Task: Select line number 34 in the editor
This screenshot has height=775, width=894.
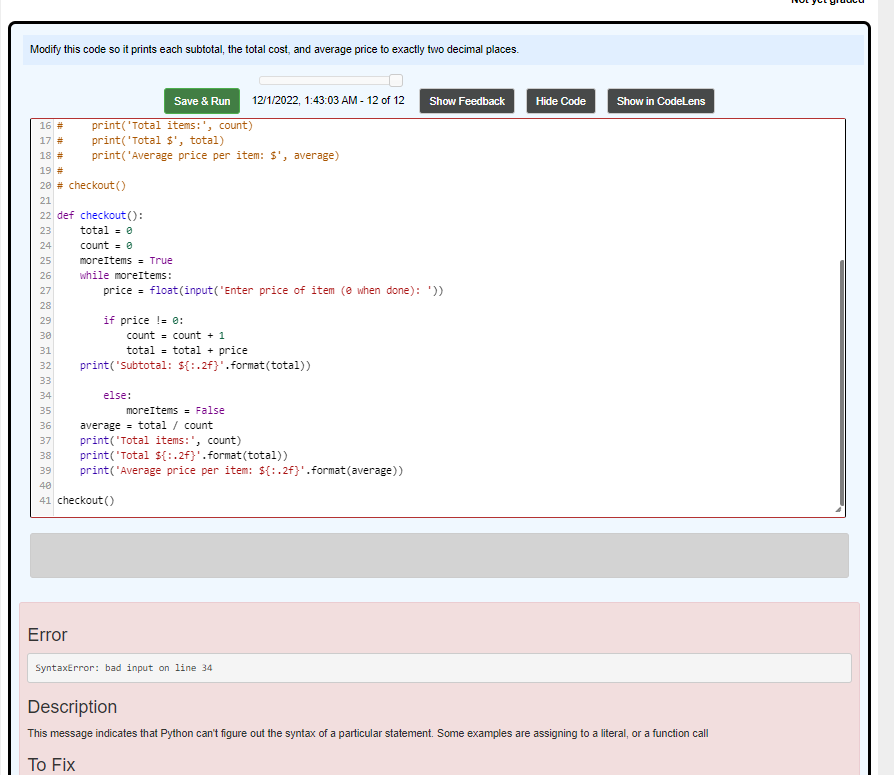Action: tap(44, 395)
